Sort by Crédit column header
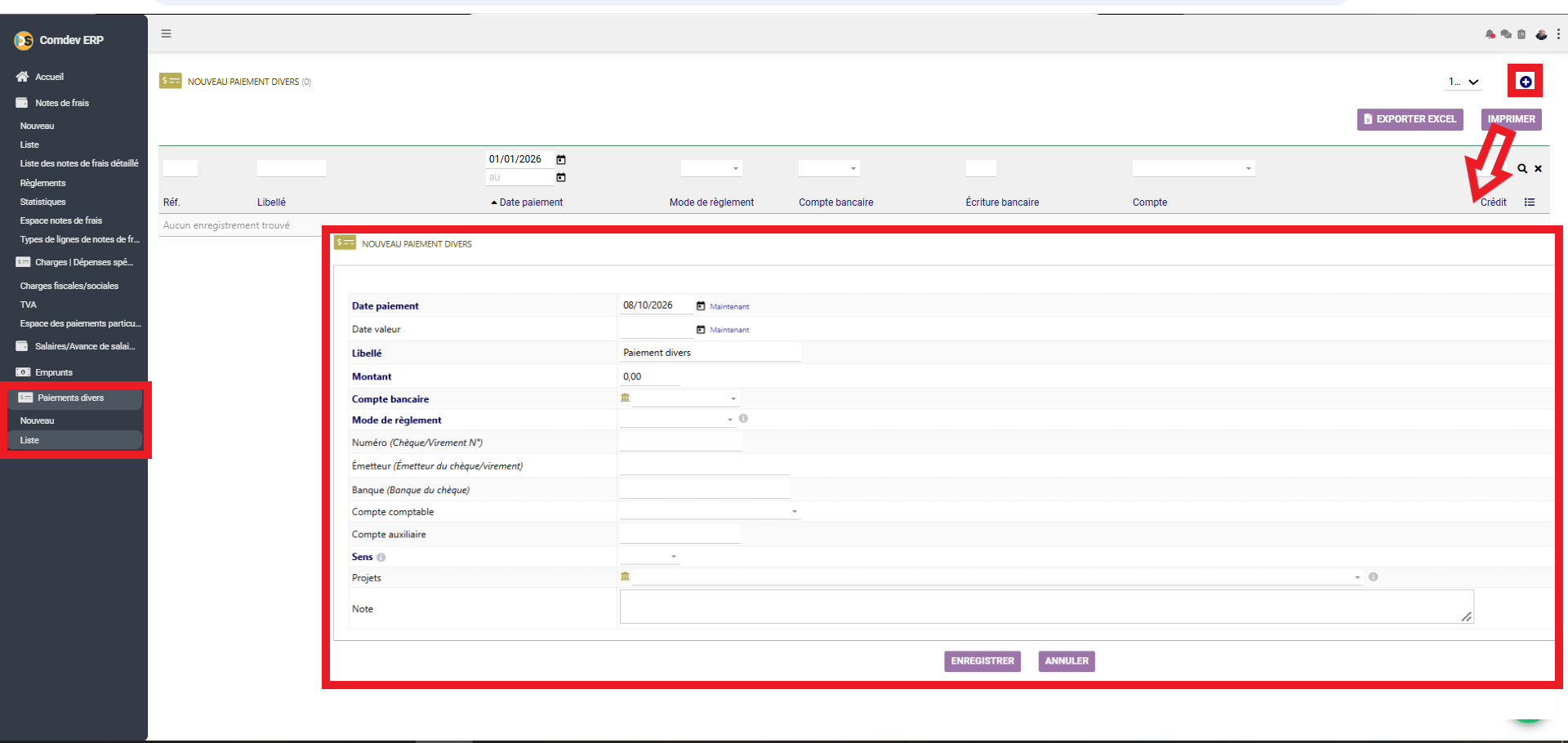This screenshot has height=743, width=1568. point(1494,202)
